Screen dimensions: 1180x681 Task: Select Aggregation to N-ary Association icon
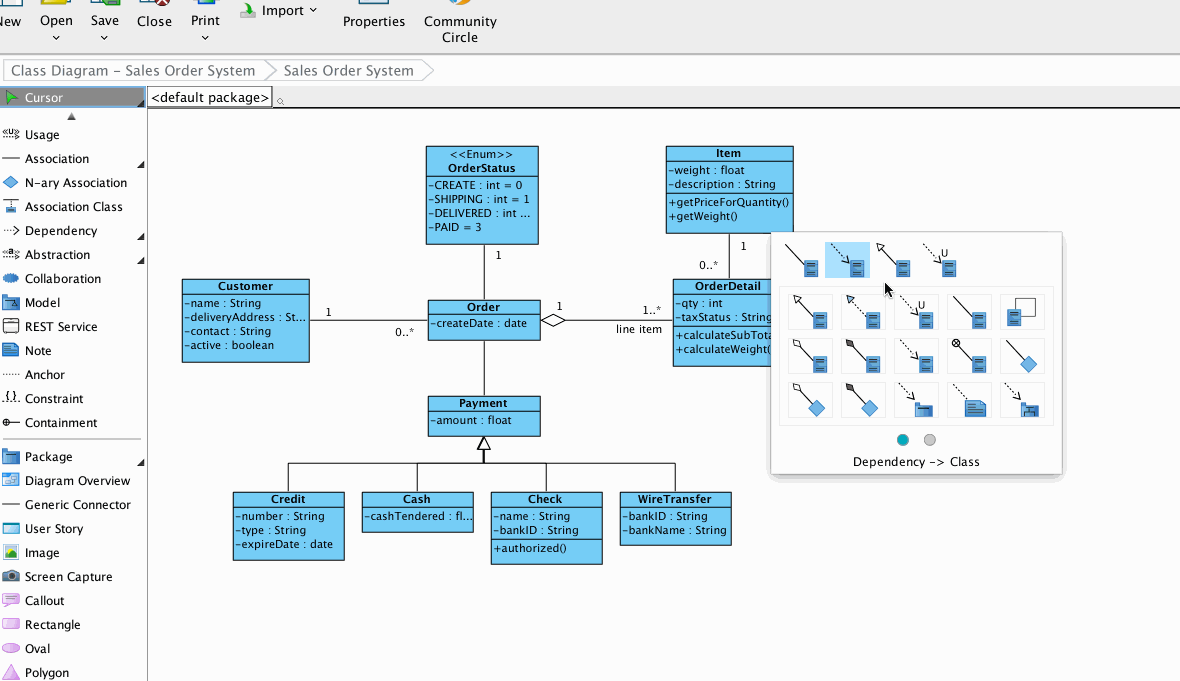(x=810, y=400)
